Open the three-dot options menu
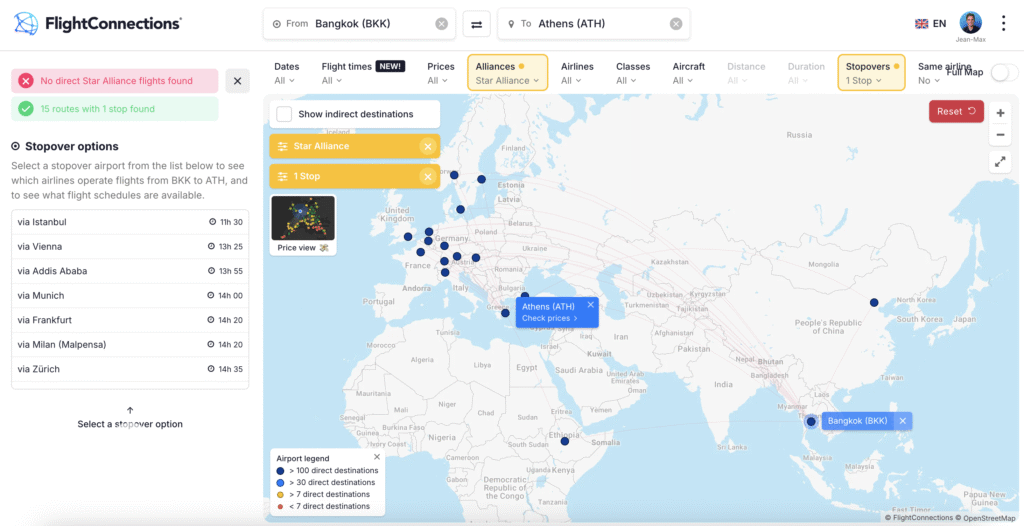This screenshot has width=1024, height=526. click(x=1004, y=23)
